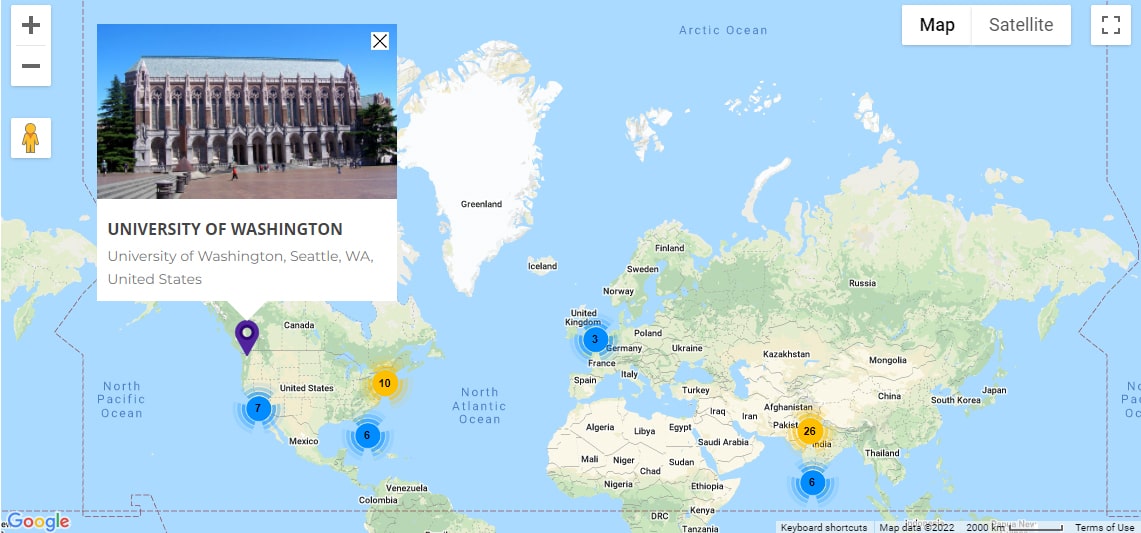Open the Google logo link
1141x533 pixels.
39,521
